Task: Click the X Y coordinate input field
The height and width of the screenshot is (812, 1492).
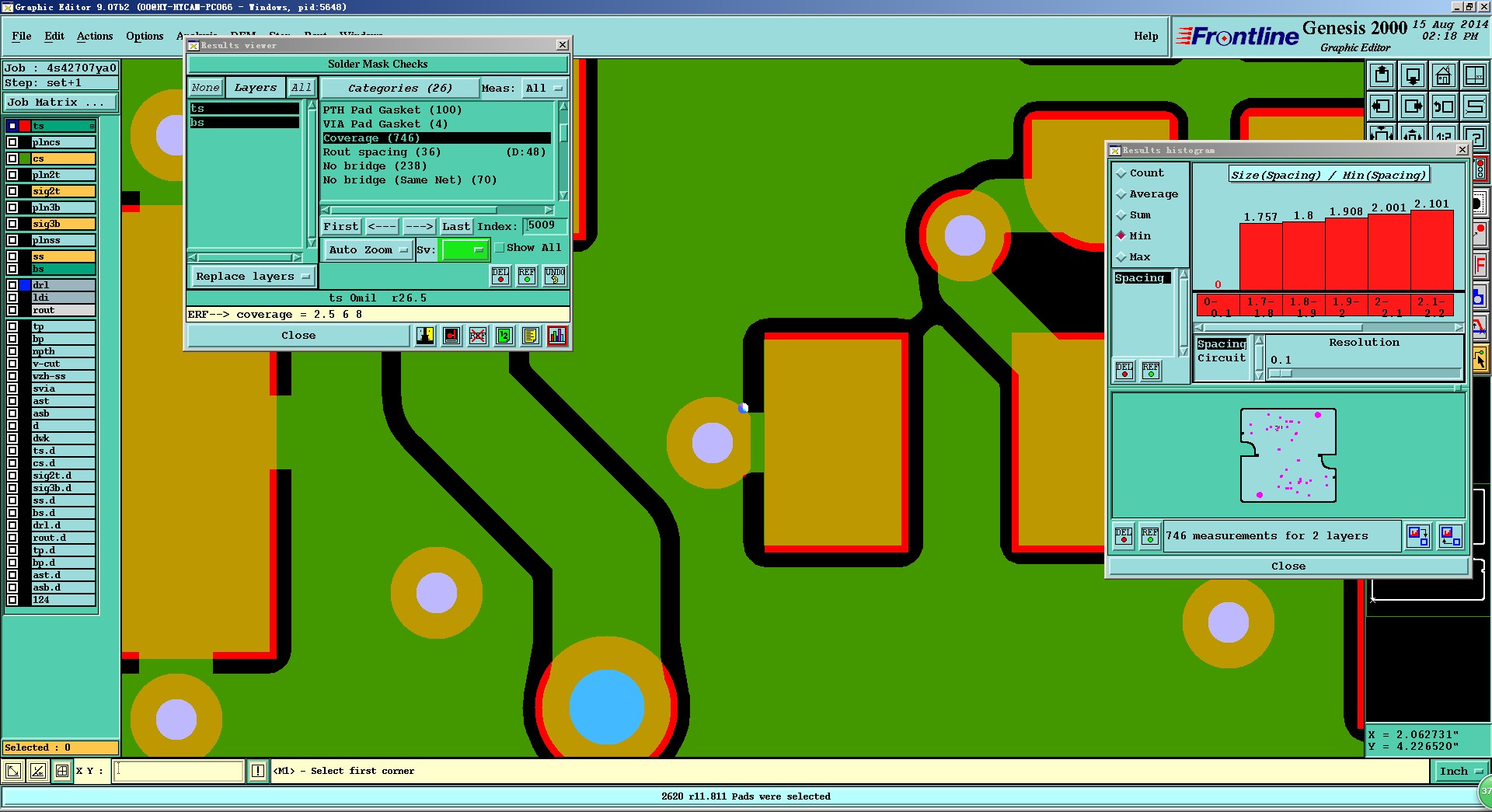Action: (179, 771)
